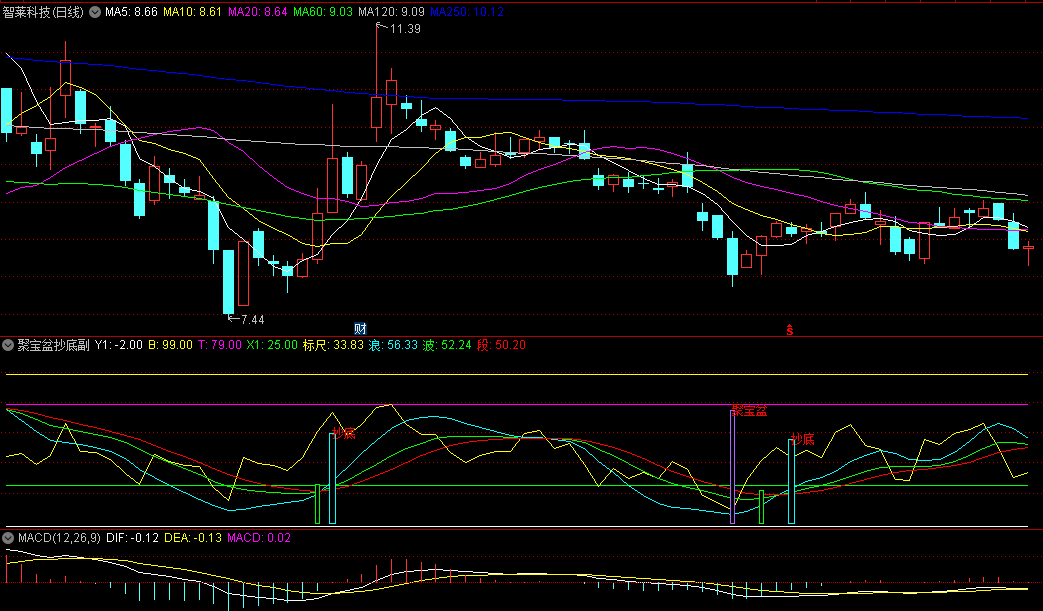This screenshot has width=1043, height=611.
Task: Click the DEA: -0.13 value
Action: [x=193, y=538]
